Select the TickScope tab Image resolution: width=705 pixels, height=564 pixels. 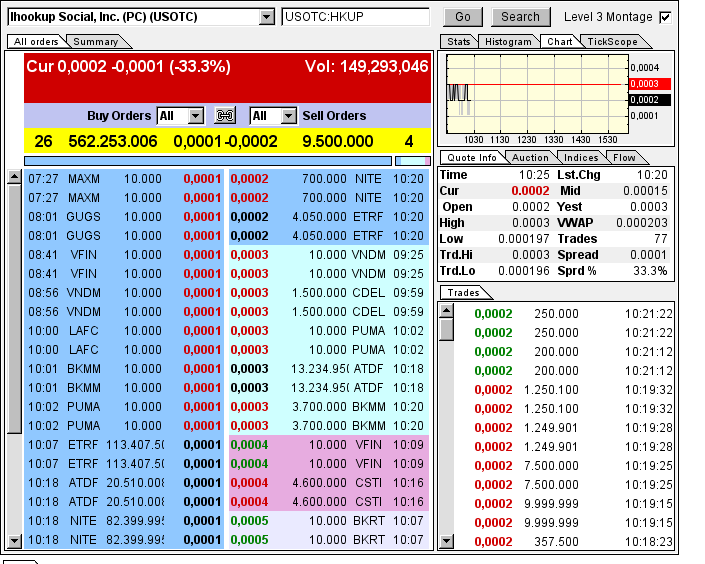point(611,42)
